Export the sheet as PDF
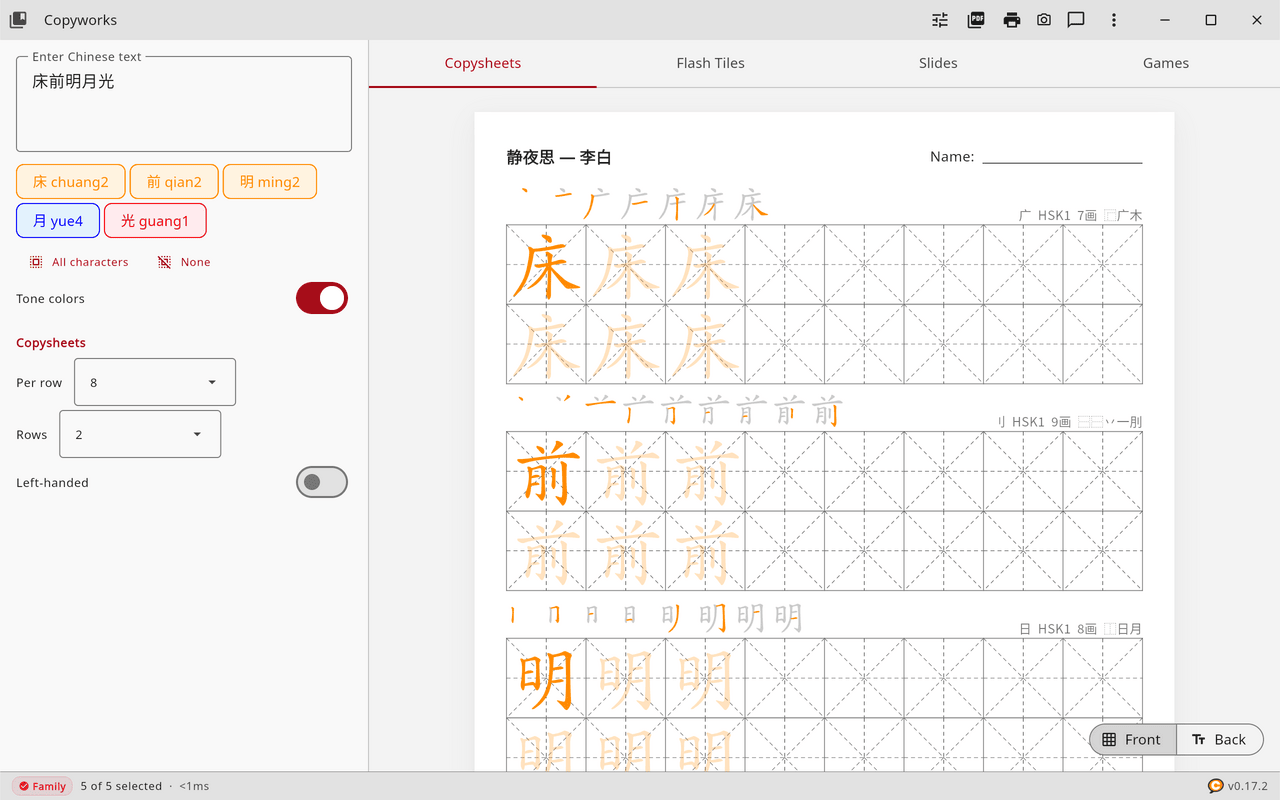Viewport: 1280px width, 800px height. (976, 20)
